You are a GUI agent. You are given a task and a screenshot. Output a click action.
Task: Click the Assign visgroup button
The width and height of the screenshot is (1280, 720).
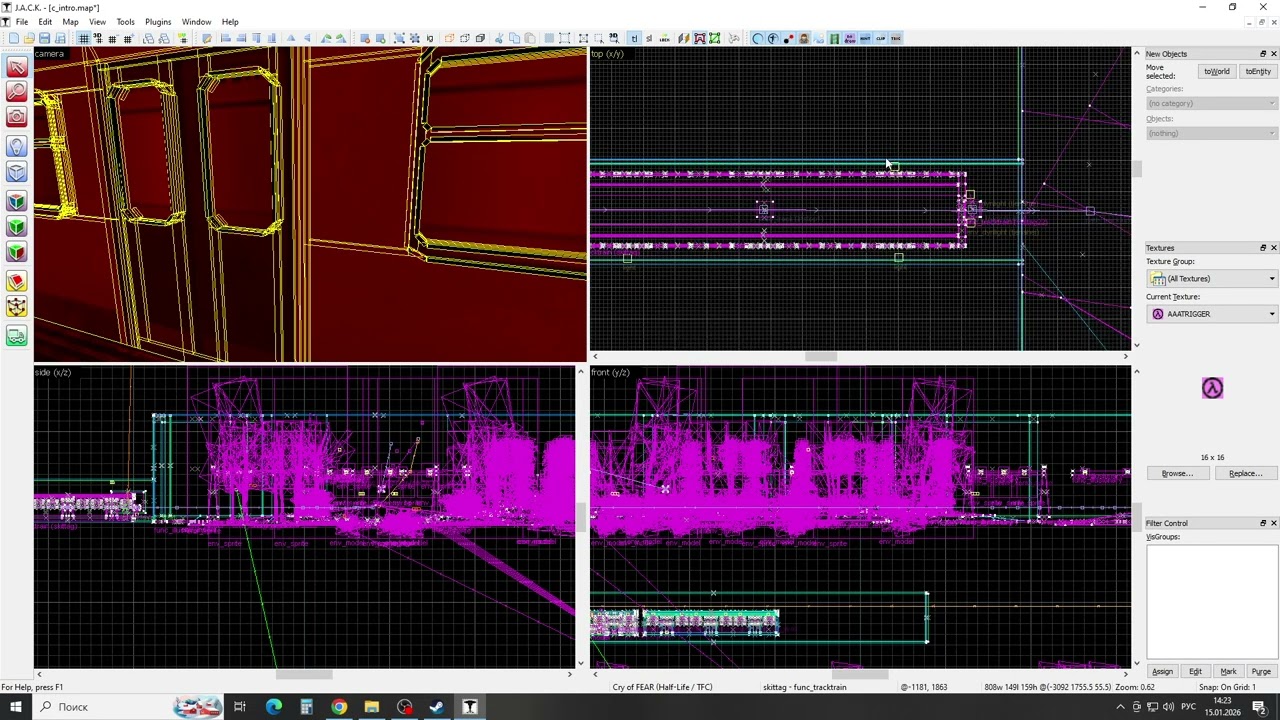(1162, 671)
